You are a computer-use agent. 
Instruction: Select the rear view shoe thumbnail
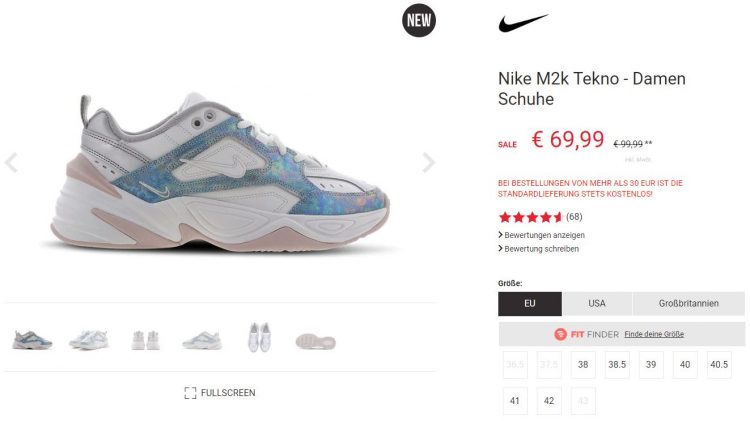click(x=145, y=340)
